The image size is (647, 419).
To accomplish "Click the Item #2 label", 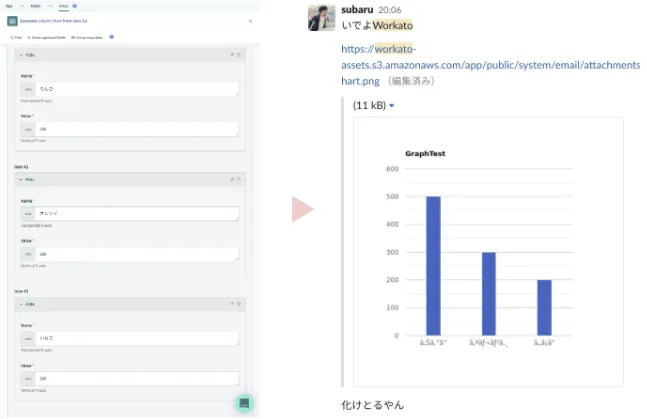I will 21,167.
